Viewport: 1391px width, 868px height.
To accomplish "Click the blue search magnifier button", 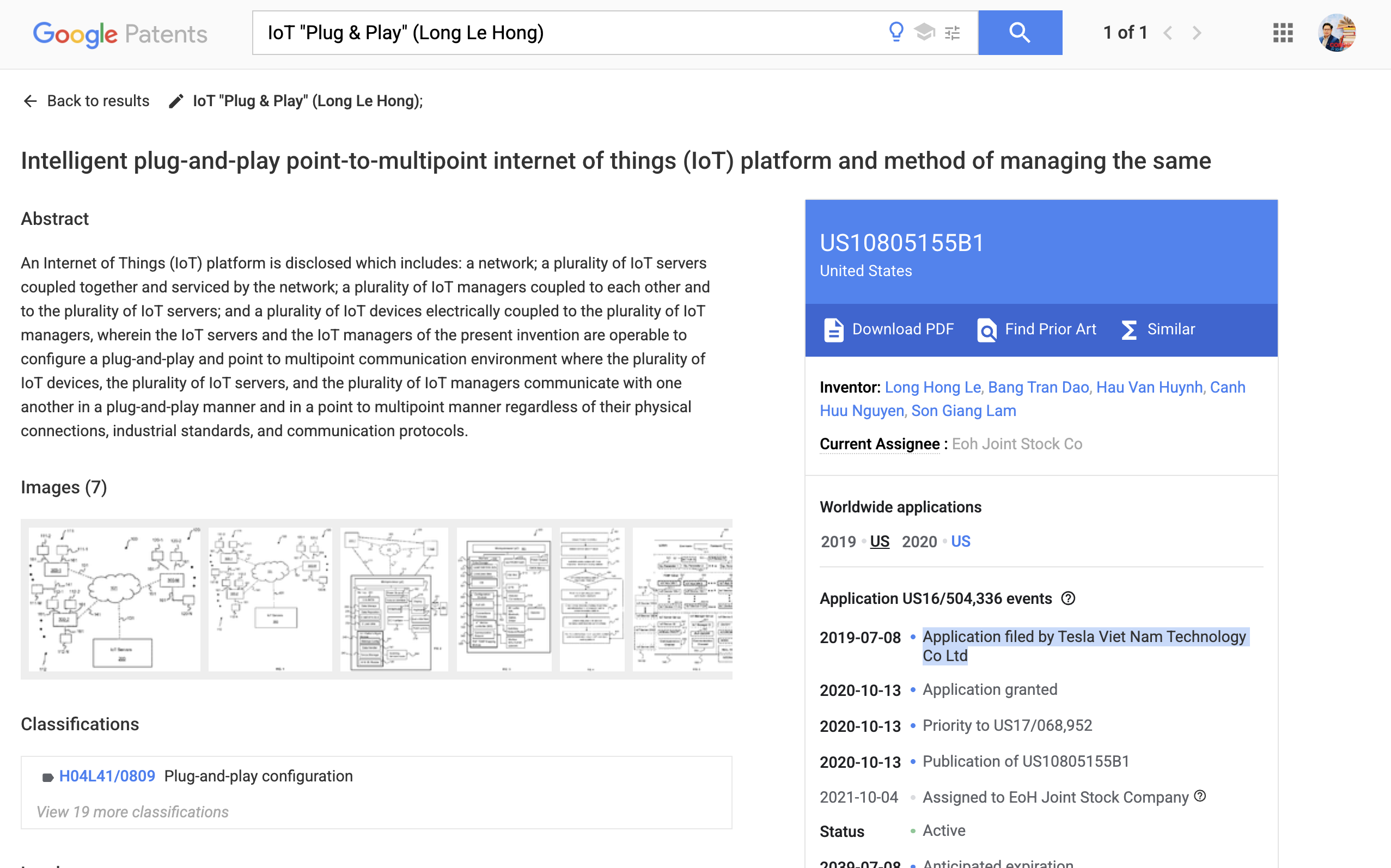I will click(1020, 33).
